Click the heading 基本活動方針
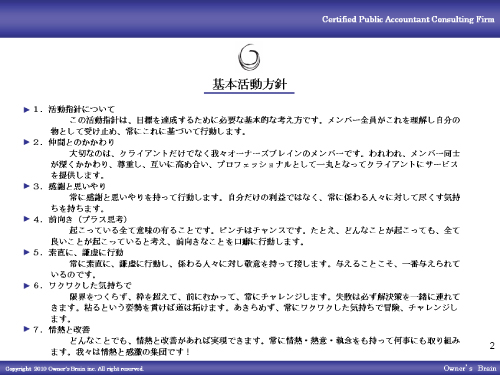500x375 pixels. [250, 84]
